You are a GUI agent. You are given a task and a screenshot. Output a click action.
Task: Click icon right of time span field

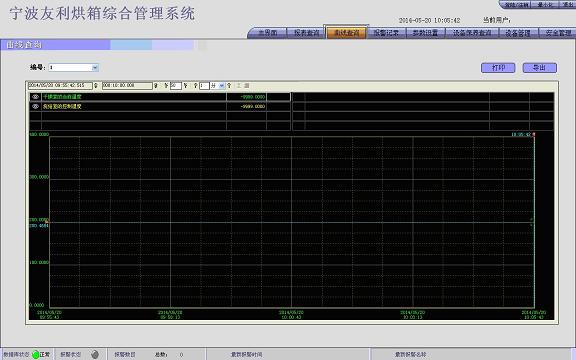point(156,86)
